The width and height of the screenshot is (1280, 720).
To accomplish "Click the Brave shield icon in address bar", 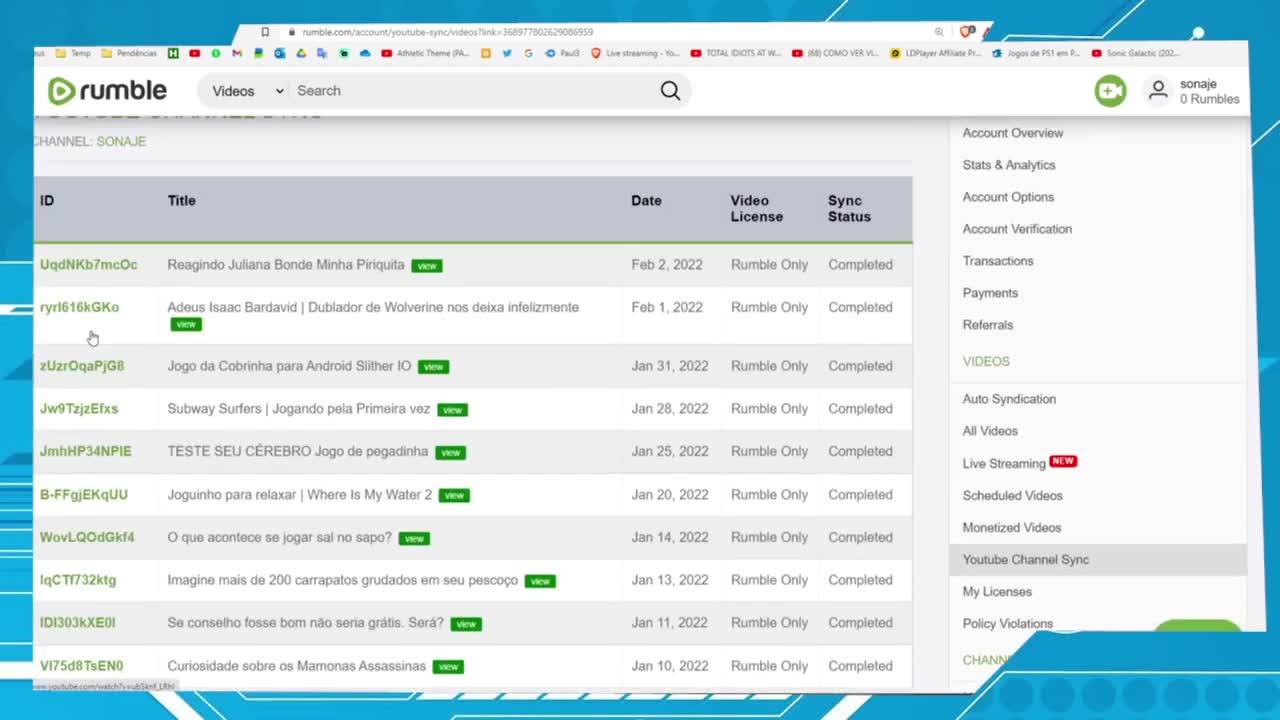I will (965, 32).
